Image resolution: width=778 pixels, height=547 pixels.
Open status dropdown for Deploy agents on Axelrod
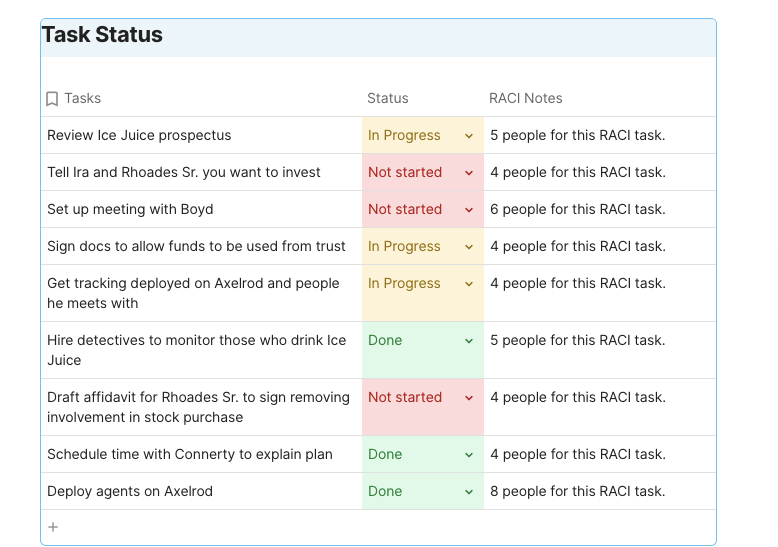pos(468,492)
